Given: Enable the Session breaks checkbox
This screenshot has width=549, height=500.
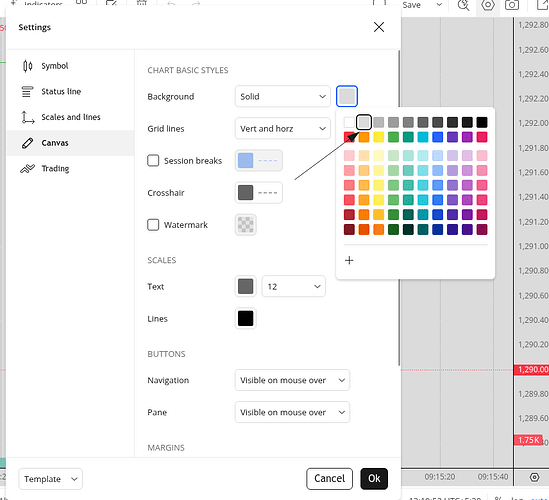Looking at the screenshot, I should click(x=153, y=161).
